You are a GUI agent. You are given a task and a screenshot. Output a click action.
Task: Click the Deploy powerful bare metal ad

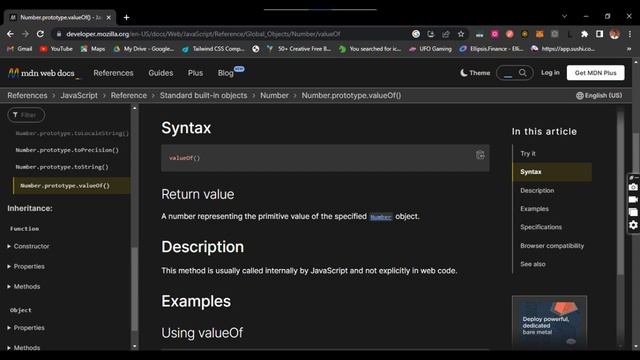pos(549,322)
